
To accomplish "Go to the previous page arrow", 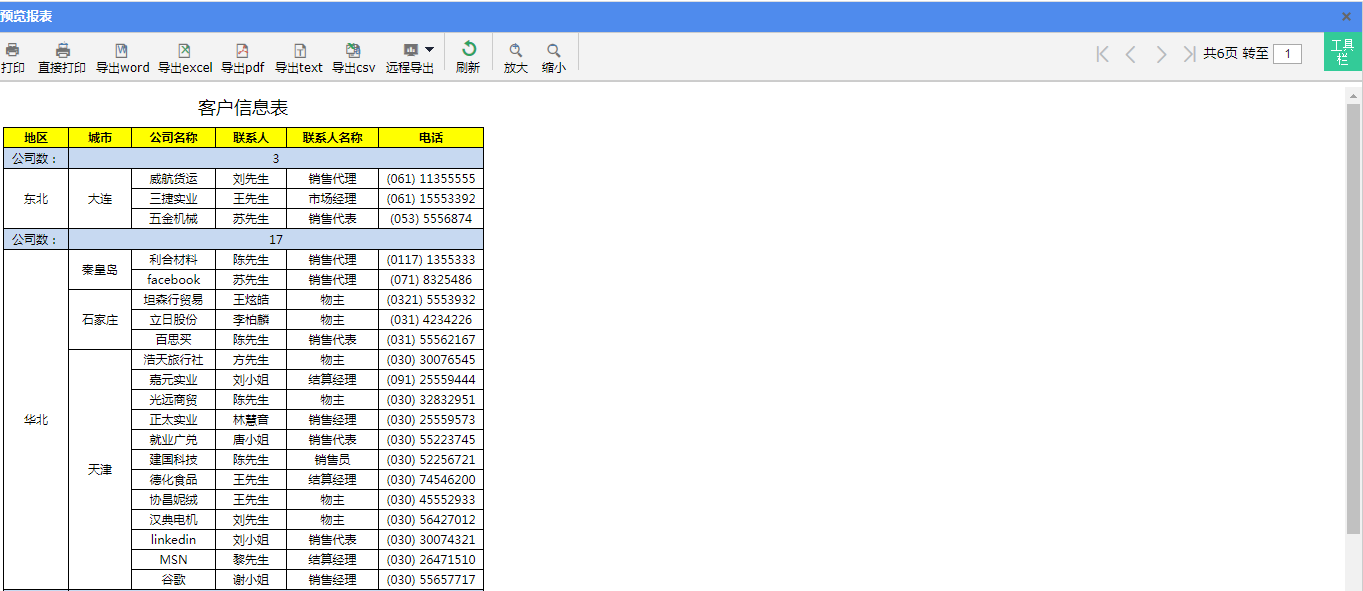I will [1131, 54].
